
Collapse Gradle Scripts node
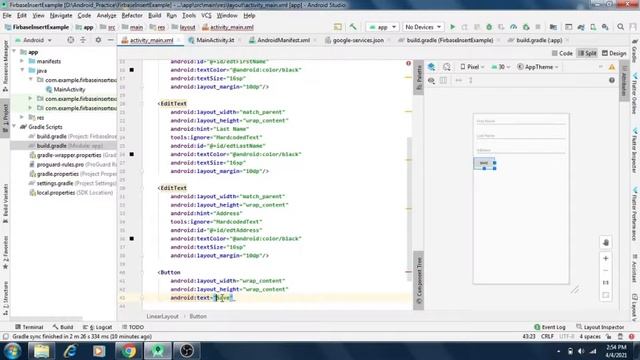[14, 127]
